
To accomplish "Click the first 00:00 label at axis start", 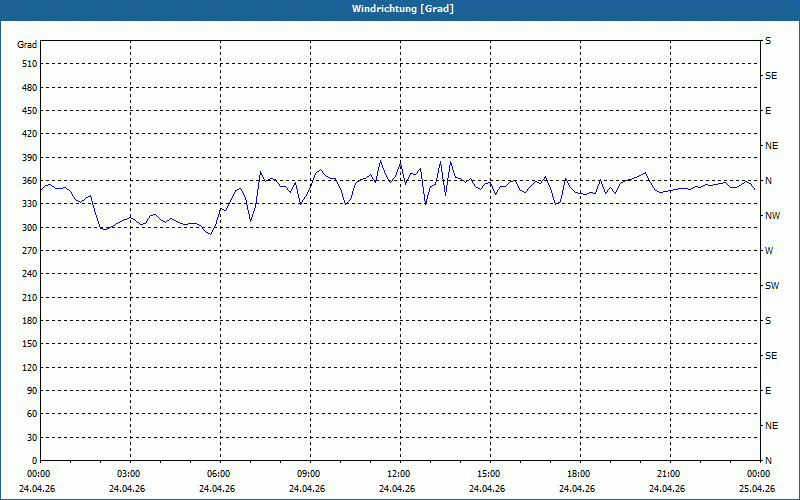I will pos(39,474).
